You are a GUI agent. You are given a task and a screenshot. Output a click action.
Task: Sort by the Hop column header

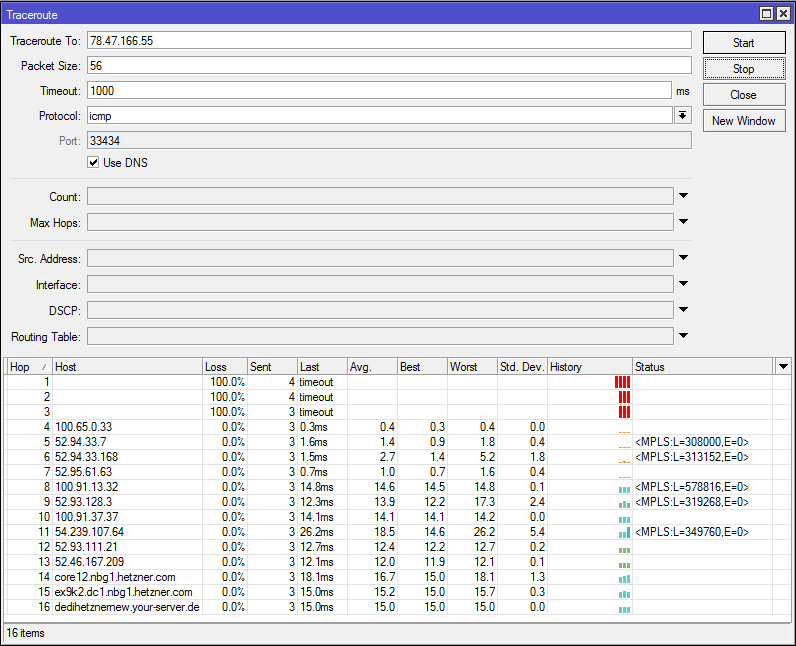point(28,366)
